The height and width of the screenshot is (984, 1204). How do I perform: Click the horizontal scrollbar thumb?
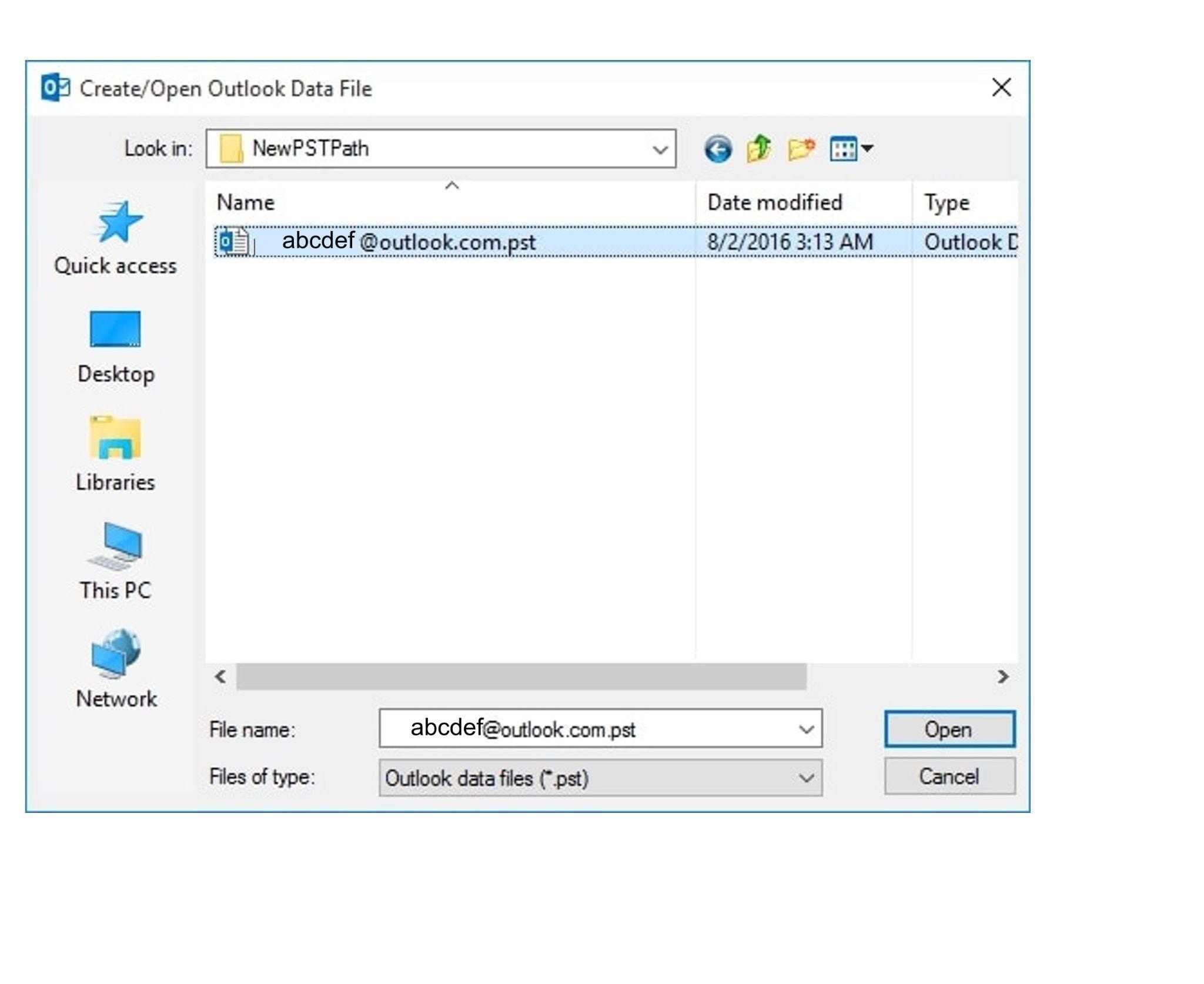click(x=521, y=677)
